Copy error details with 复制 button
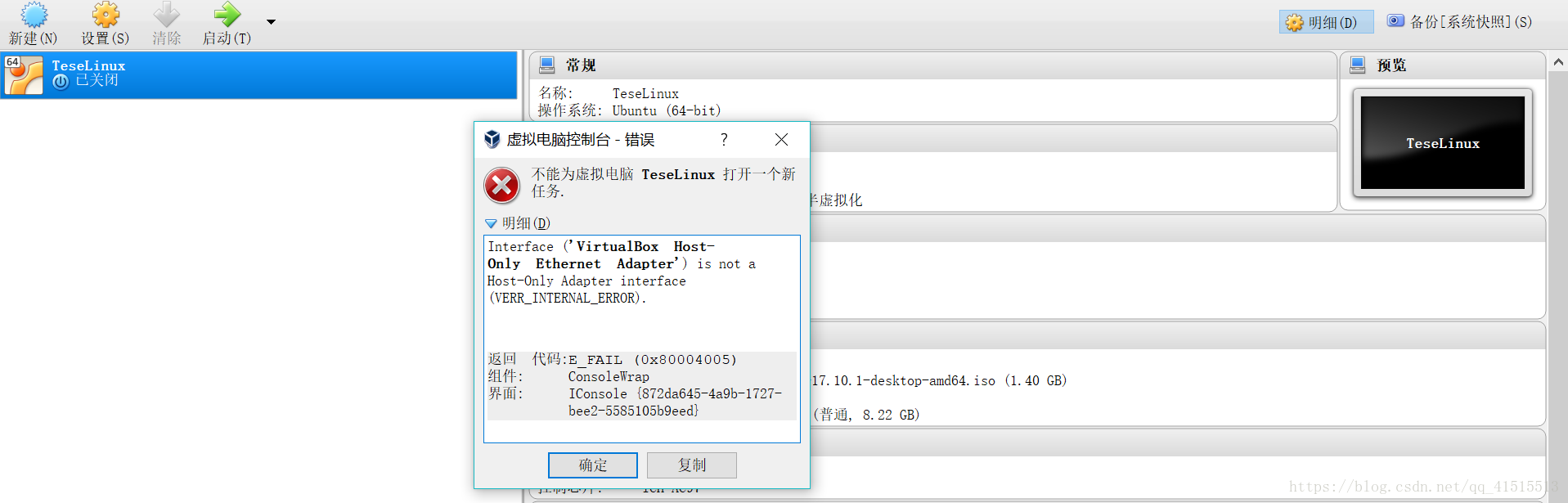Image resolution: width=1568 pixels, height=503 pixels. point(692,465)
